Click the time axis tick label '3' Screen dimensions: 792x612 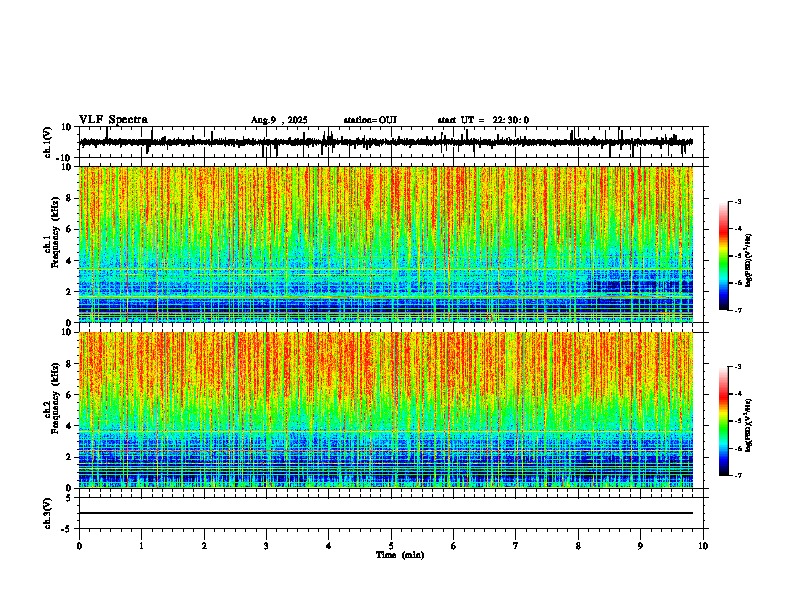pos(266,546)
